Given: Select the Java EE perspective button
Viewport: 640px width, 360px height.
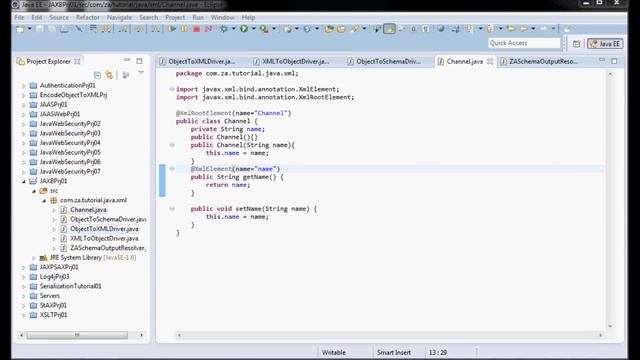Looking at the screenshot, I should 605,44.
